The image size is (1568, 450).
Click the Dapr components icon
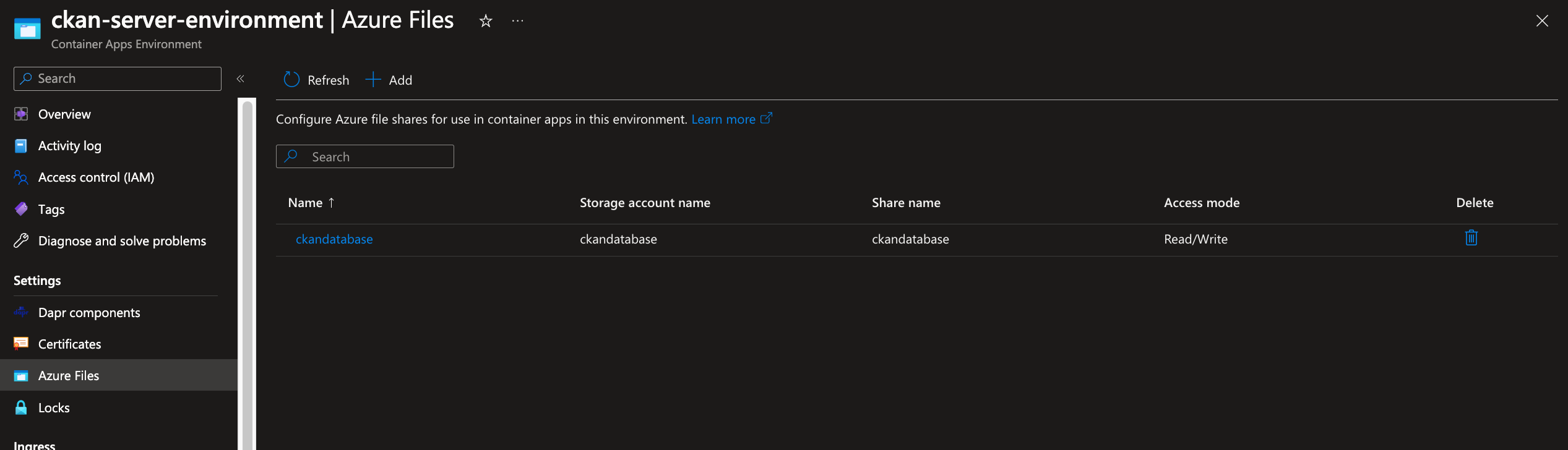[21, 312]
